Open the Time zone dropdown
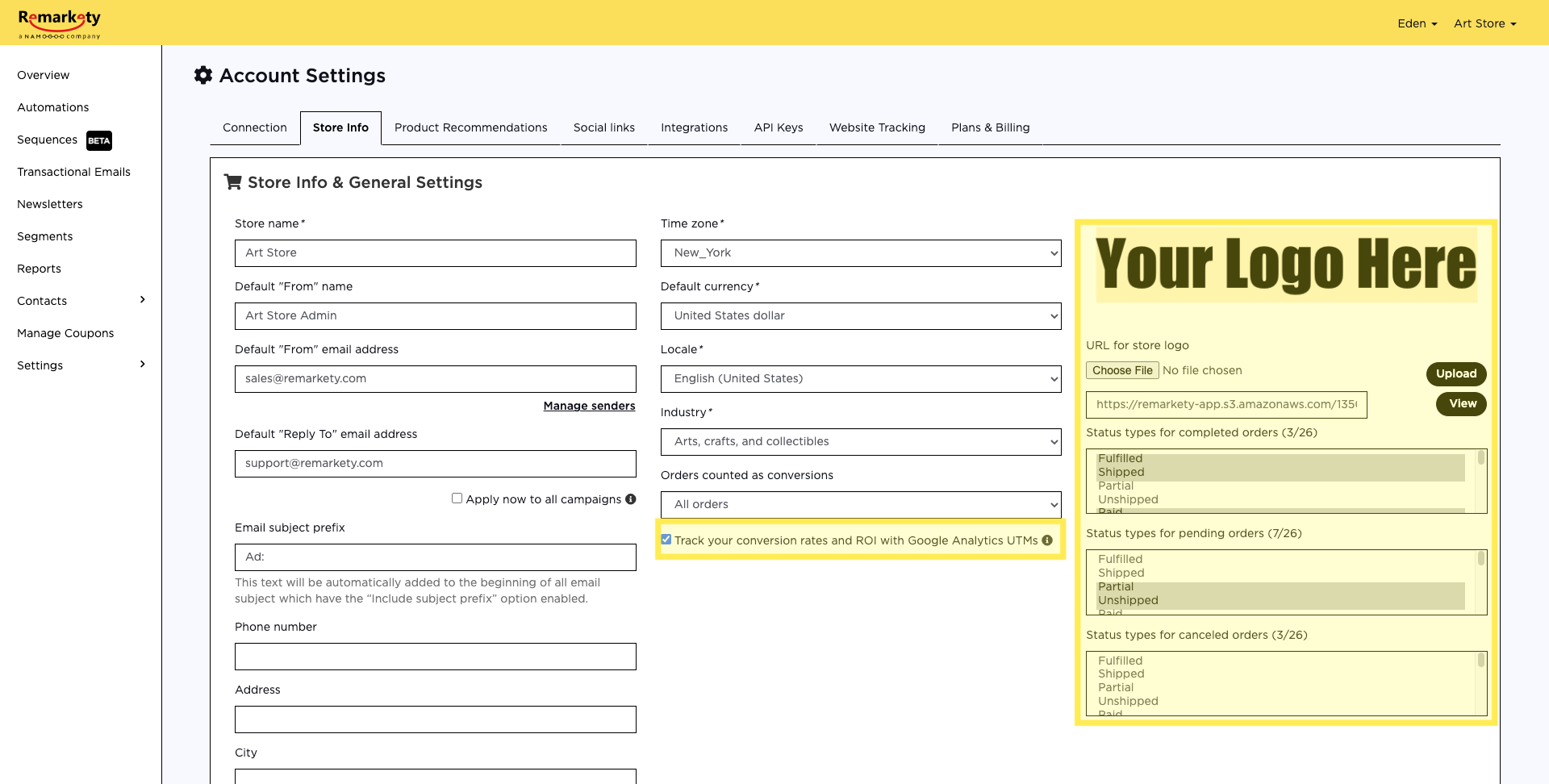The image size is (1549, 784). tap(861, 253)
